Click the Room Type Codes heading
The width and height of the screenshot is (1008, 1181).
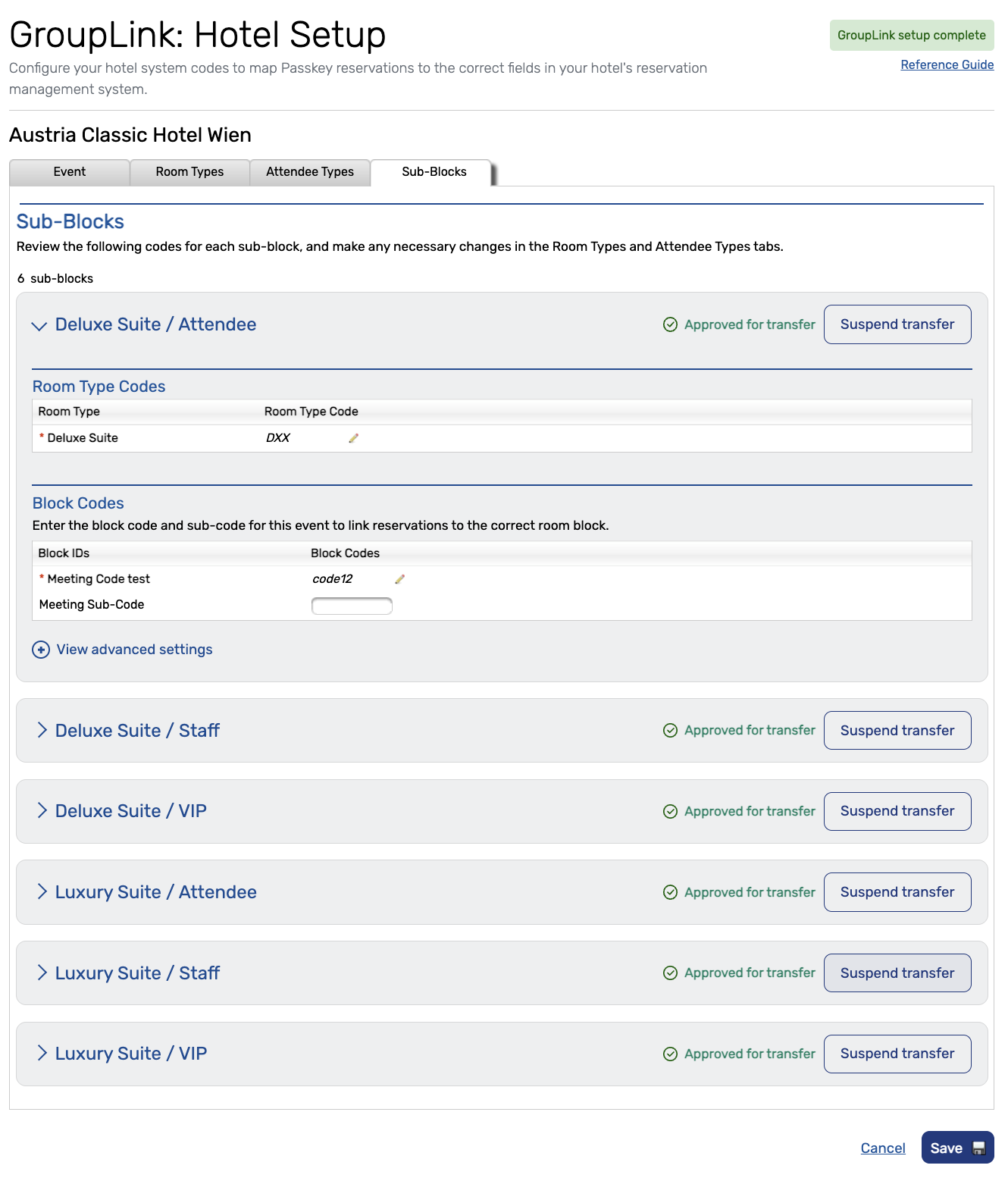coord(99,387)
